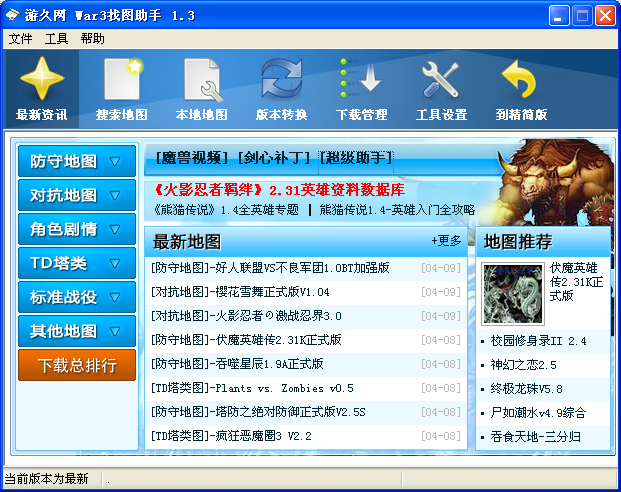This screenshot has height=492, width=621.
Task: Open the 最新资讯 star icon
Action: point(42,78)
